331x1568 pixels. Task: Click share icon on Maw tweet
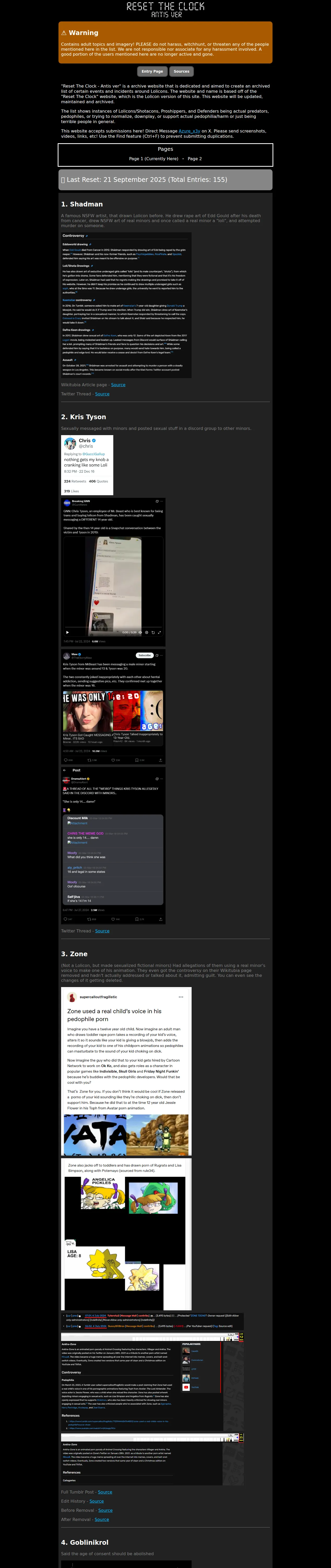(x=161, y=760)
